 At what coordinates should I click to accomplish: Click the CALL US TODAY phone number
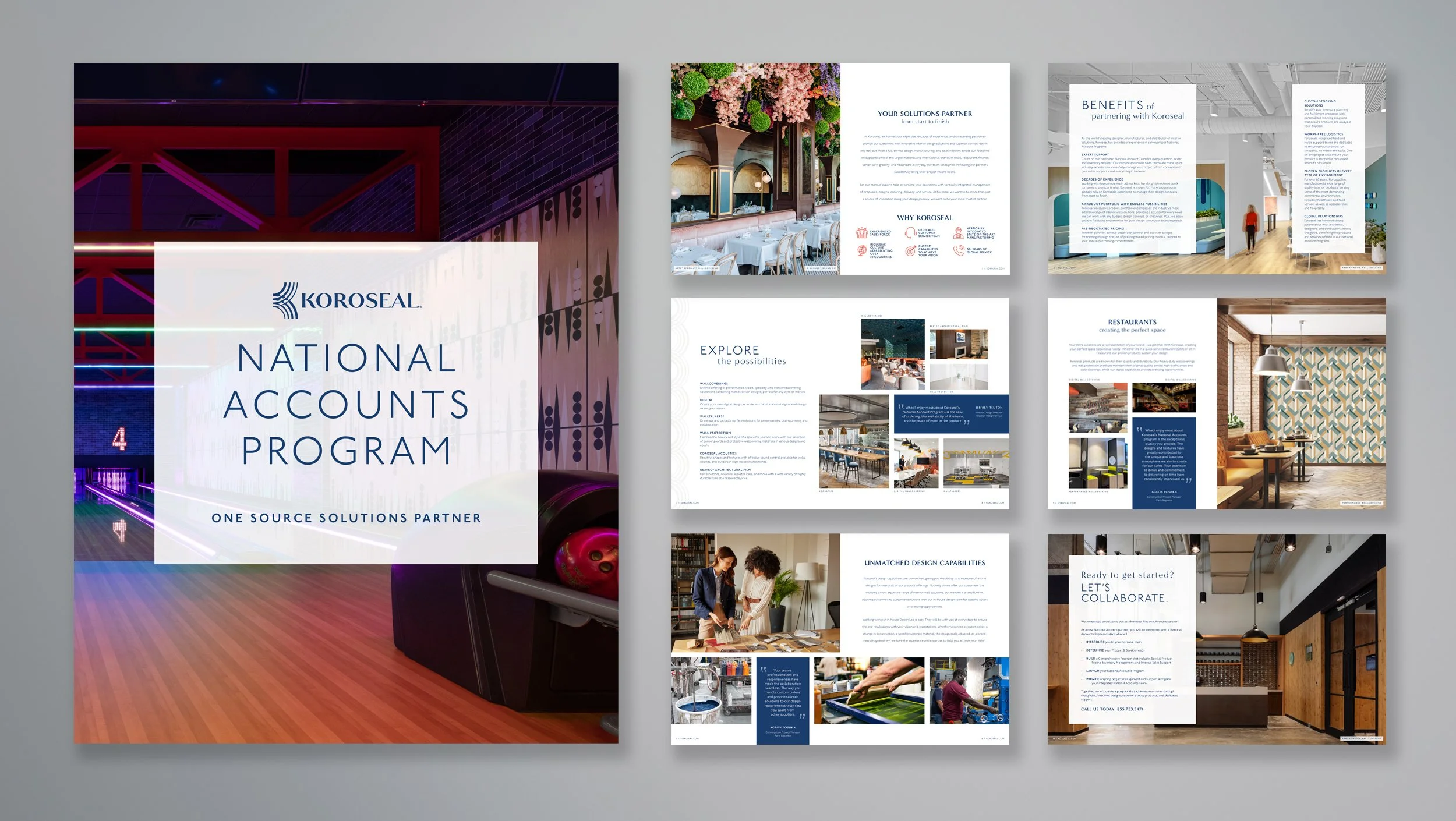tap(1112, 709)
